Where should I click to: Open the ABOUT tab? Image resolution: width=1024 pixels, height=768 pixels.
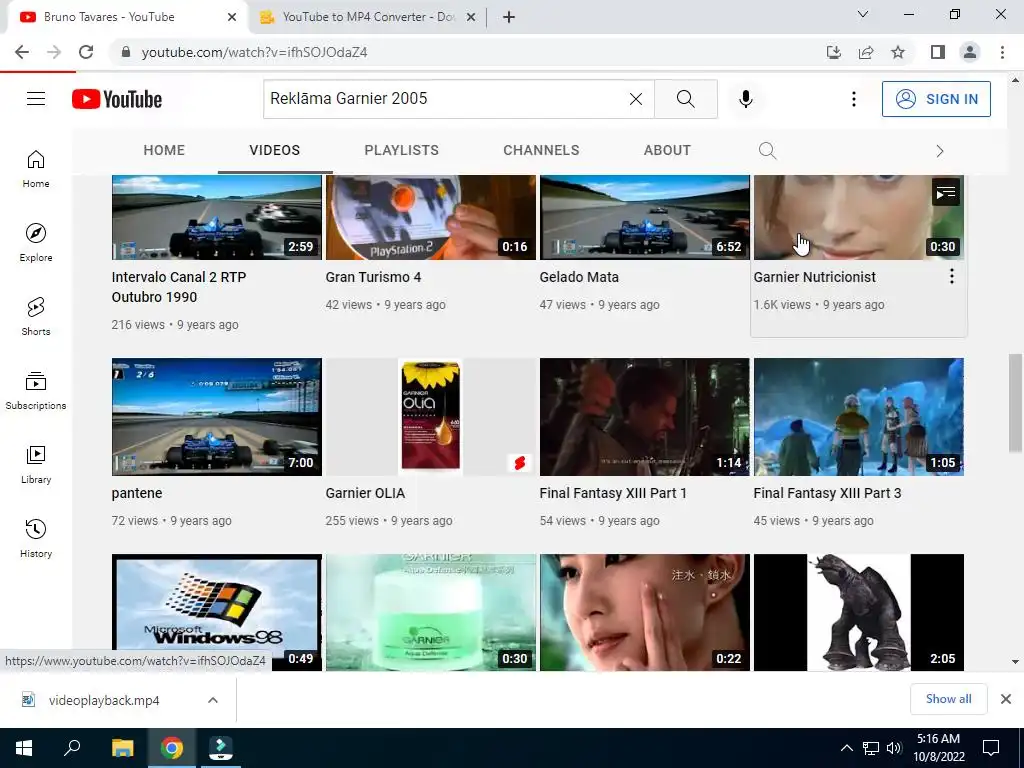667,150
